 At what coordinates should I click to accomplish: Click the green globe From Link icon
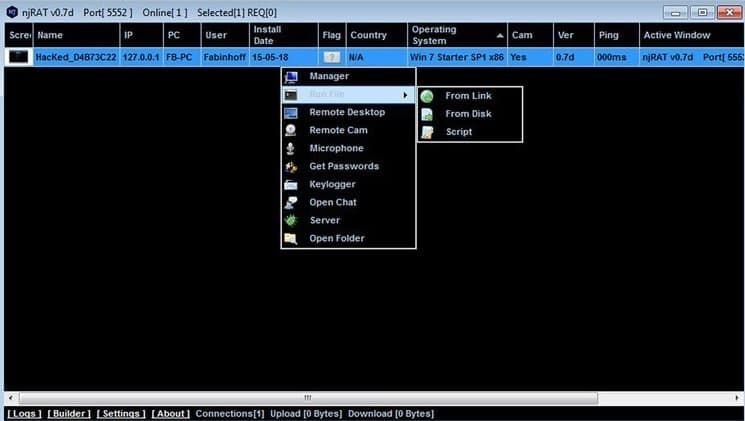[x=427, y=96]
